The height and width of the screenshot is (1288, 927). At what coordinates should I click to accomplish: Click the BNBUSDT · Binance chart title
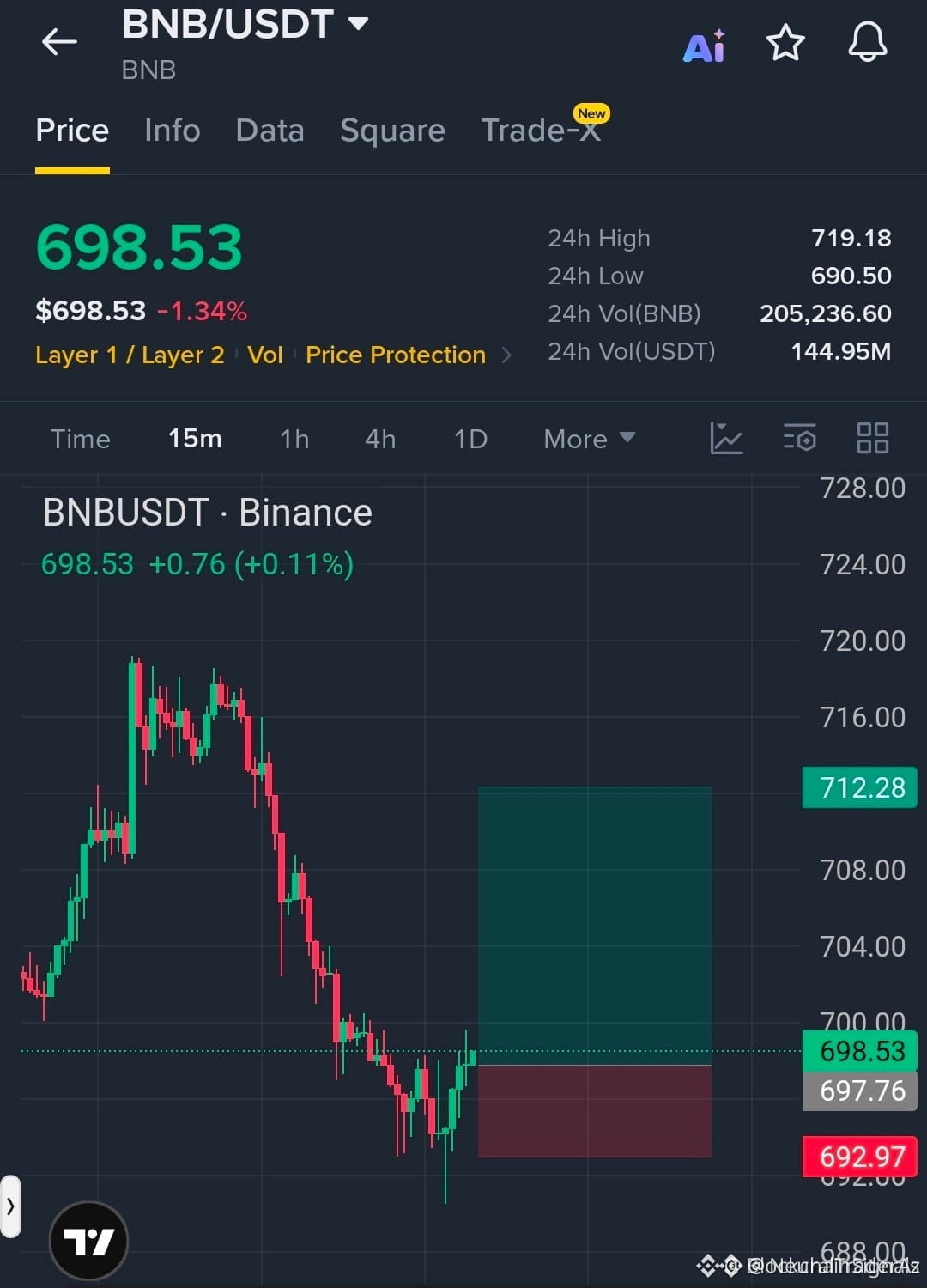(x=207, y=513)
